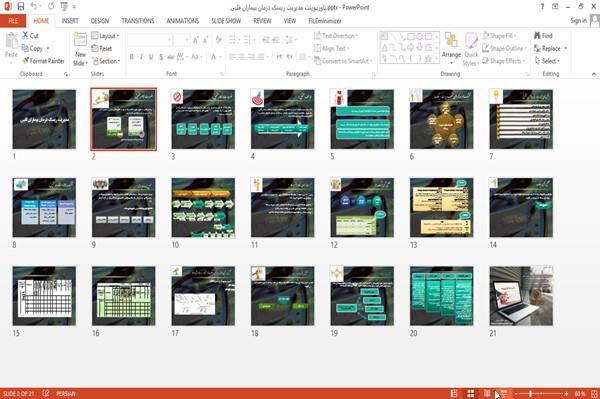Switch to Reading view in status bar
This screenshot has height=399, width=600.
click(487, 393)
